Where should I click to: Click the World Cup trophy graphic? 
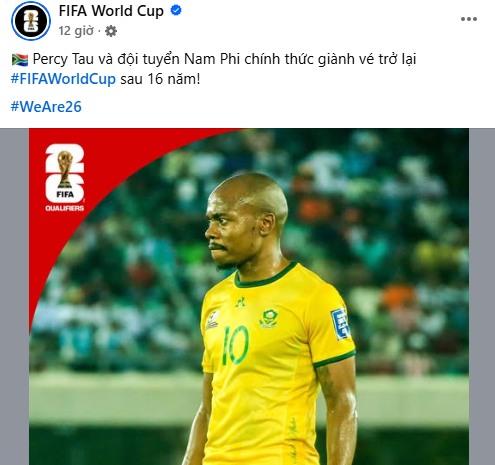point(65,169)
